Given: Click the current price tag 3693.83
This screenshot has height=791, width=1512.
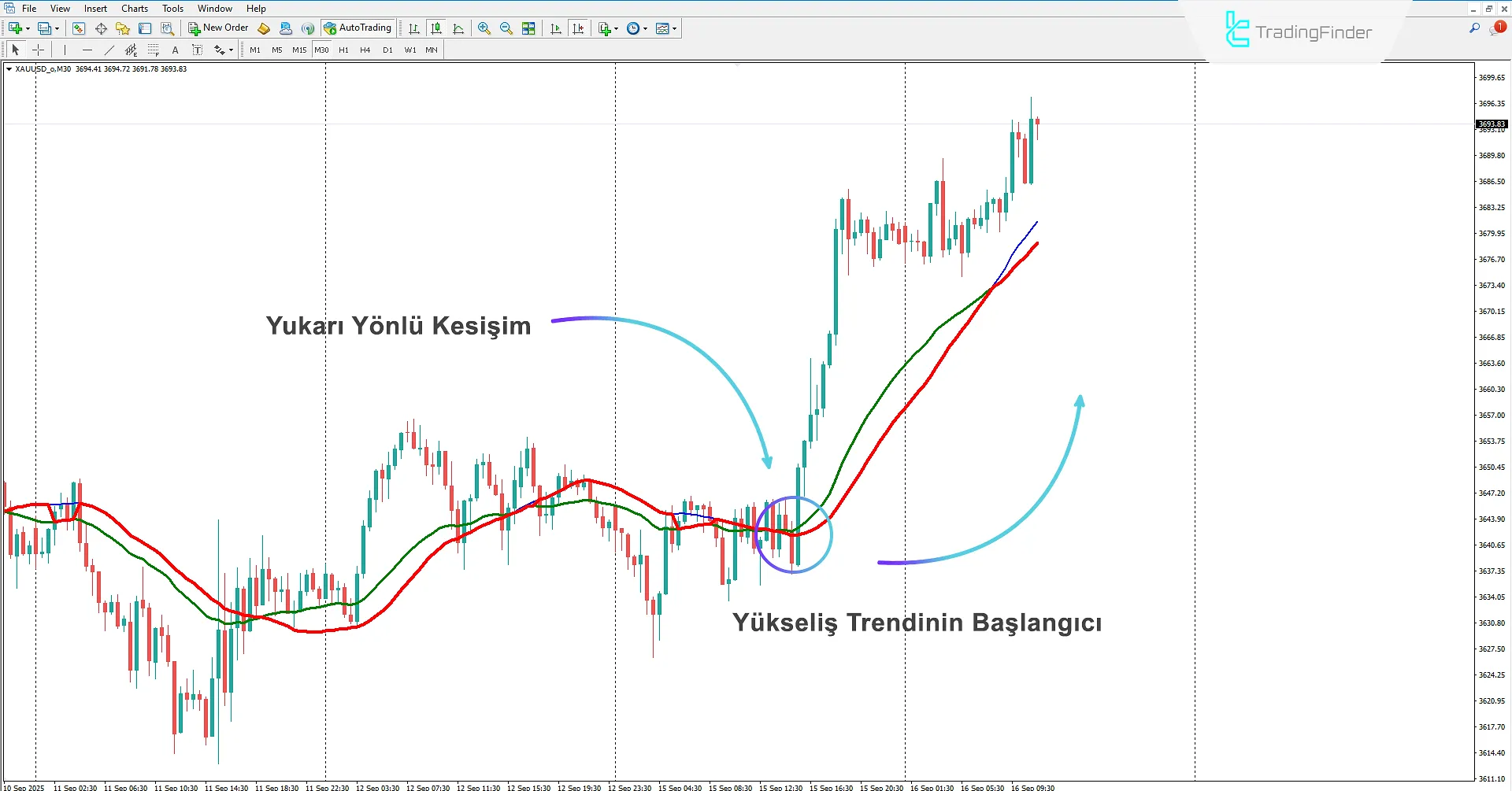Looking at the screenshot, I should pyautogui.click(x=1491, y=124).
